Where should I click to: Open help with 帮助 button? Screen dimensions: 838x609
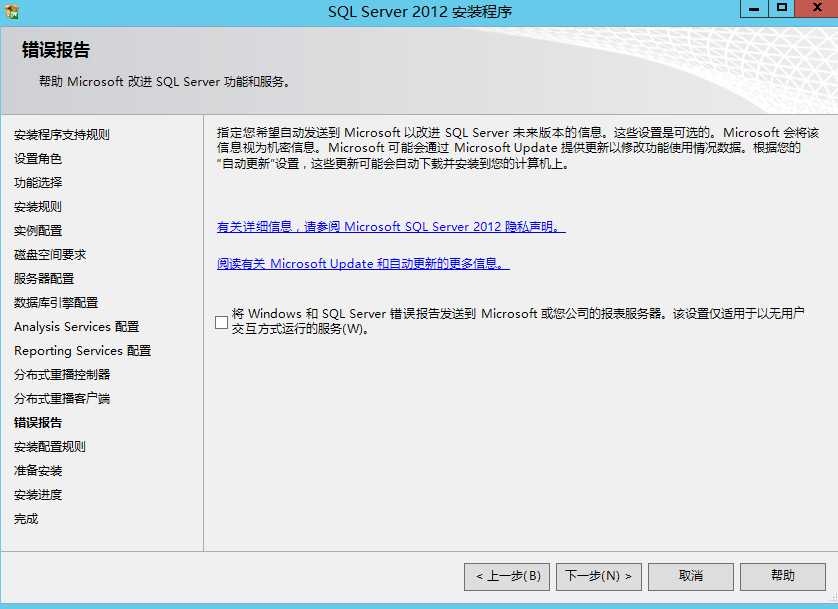coord(782,576)
